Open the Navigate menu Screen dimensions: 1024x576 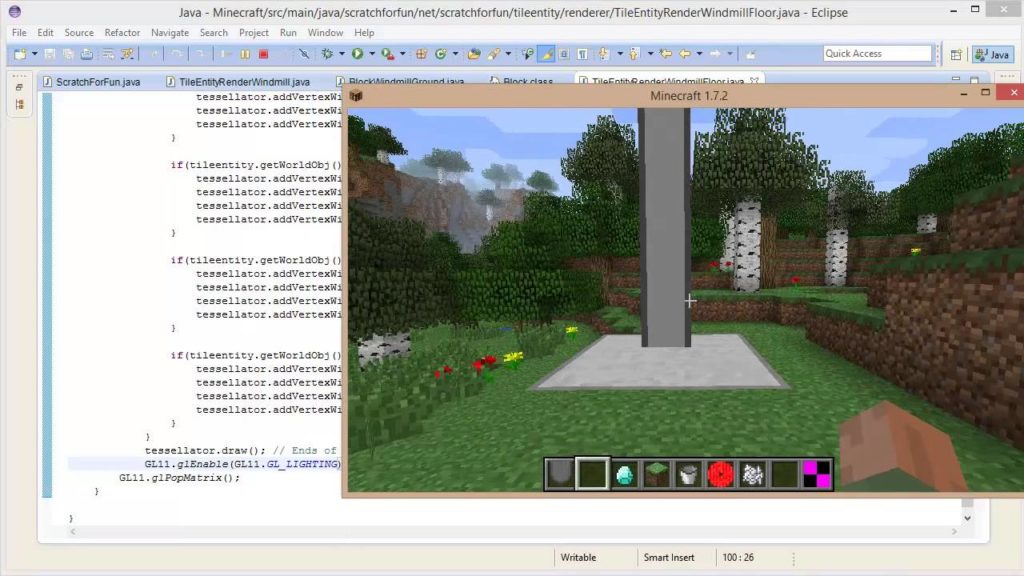click(170, 33)
